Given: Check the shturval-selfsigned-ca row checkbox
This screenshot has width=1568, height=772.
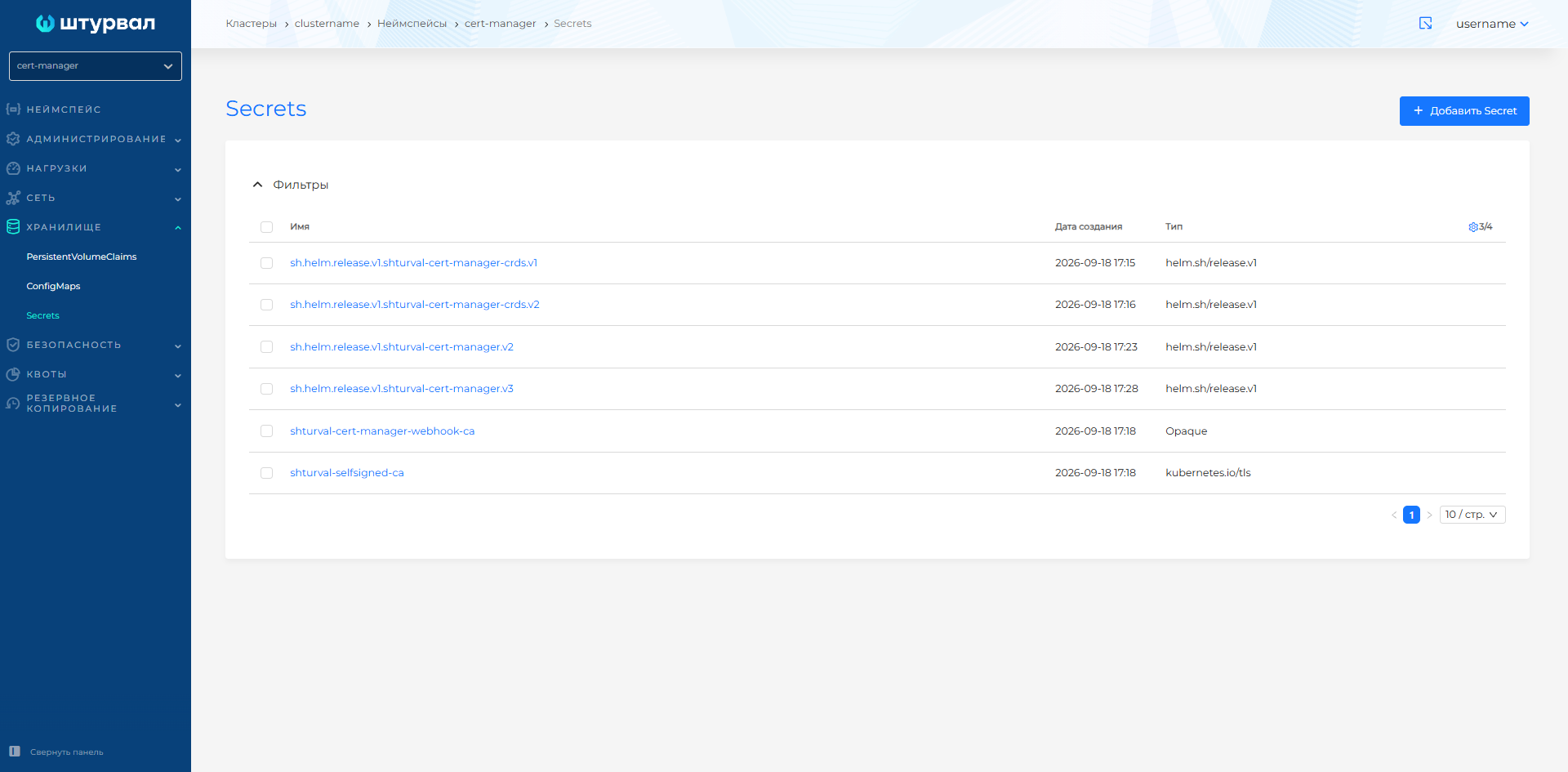Looking at the screenshot, I should (266, 473).
